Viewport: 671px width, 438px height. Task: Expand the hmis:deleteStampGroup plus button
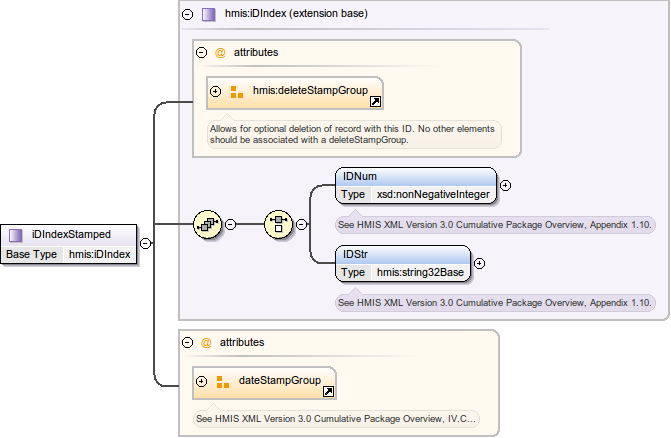point(216,92)
